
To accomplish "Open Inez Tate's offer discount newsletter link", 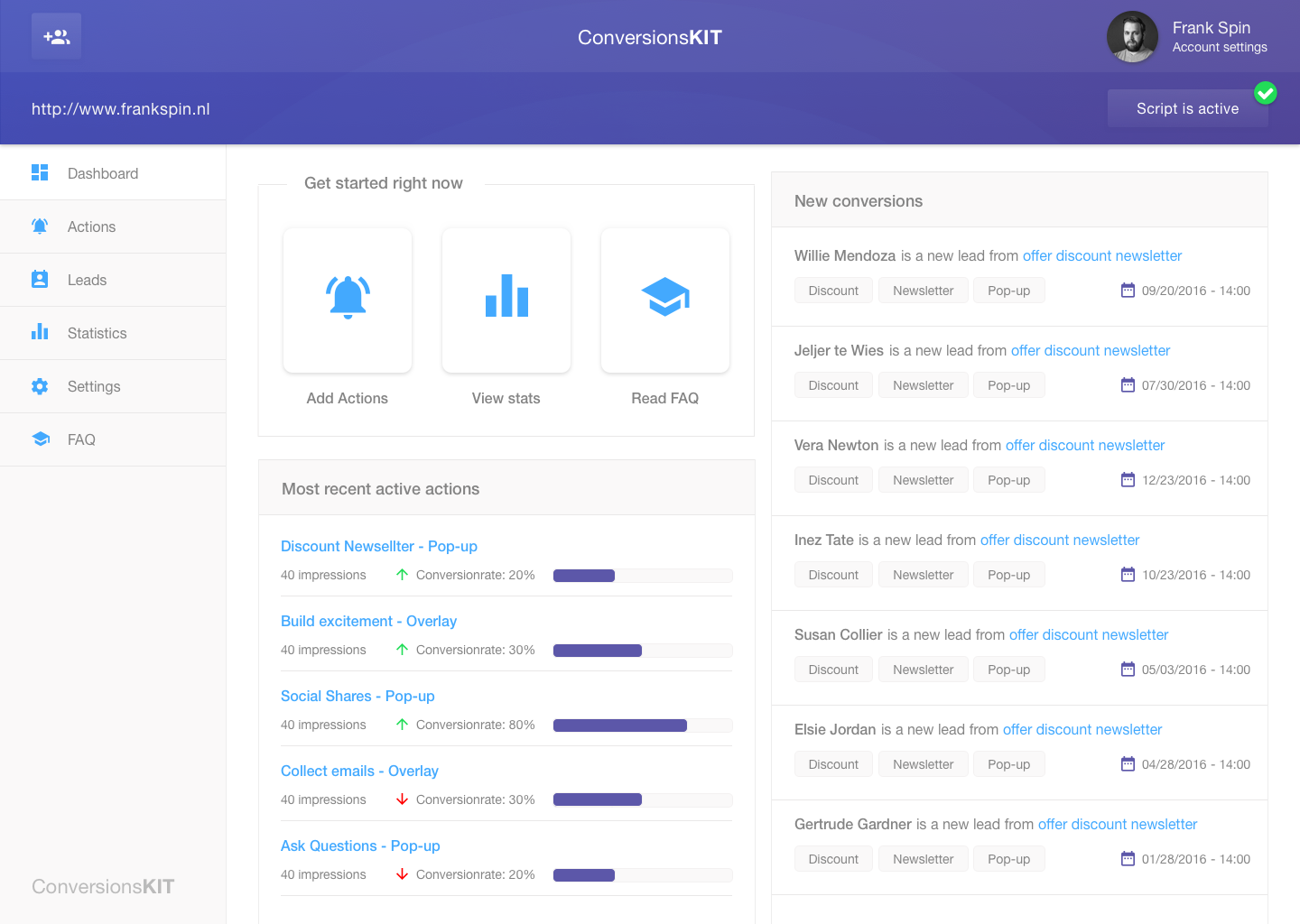I will (x=1059, y=540).
